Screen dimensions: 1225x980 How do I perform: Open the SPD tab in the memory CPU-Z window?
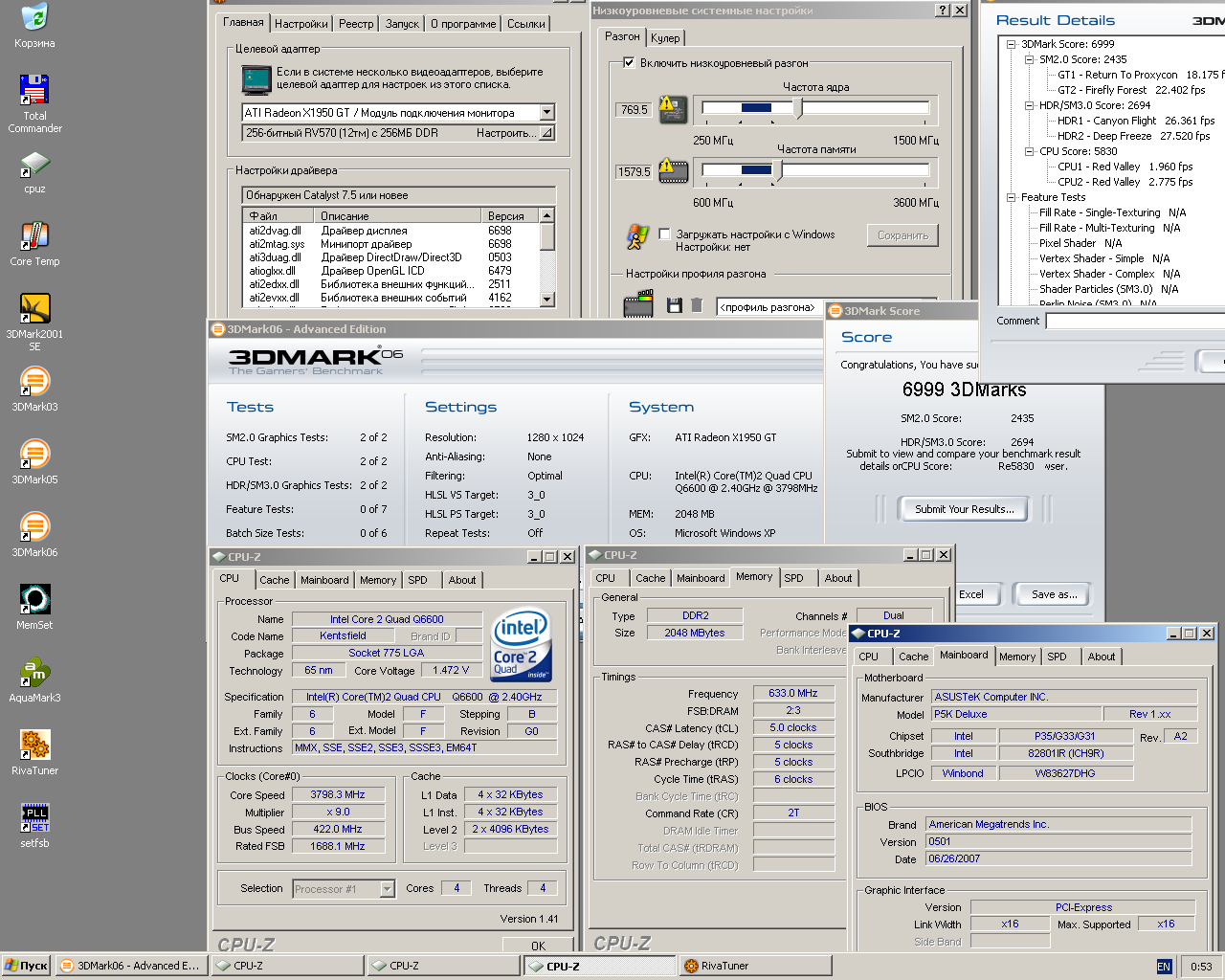click(793, 578)
